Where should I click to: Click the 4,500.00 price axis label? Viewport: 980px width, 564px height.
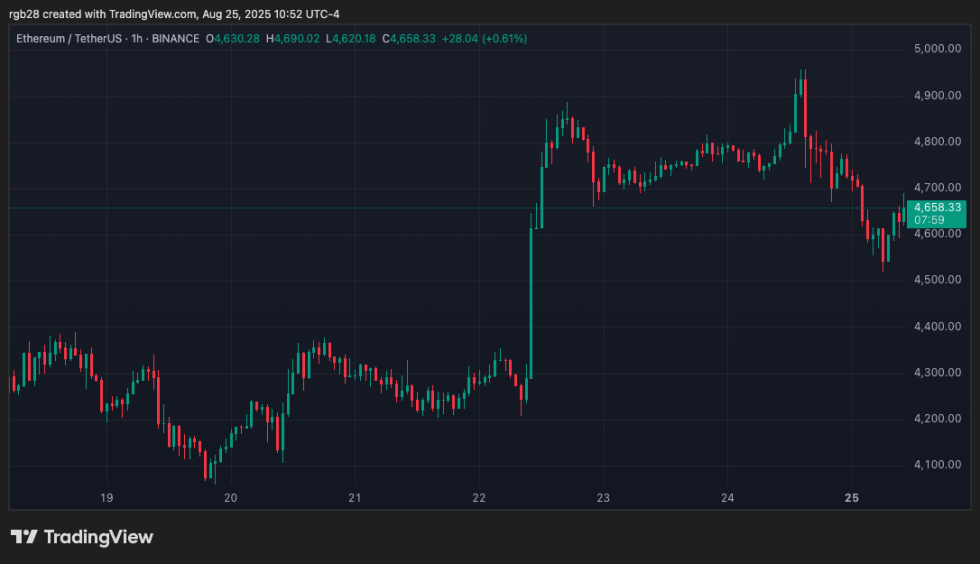[939, 280]
